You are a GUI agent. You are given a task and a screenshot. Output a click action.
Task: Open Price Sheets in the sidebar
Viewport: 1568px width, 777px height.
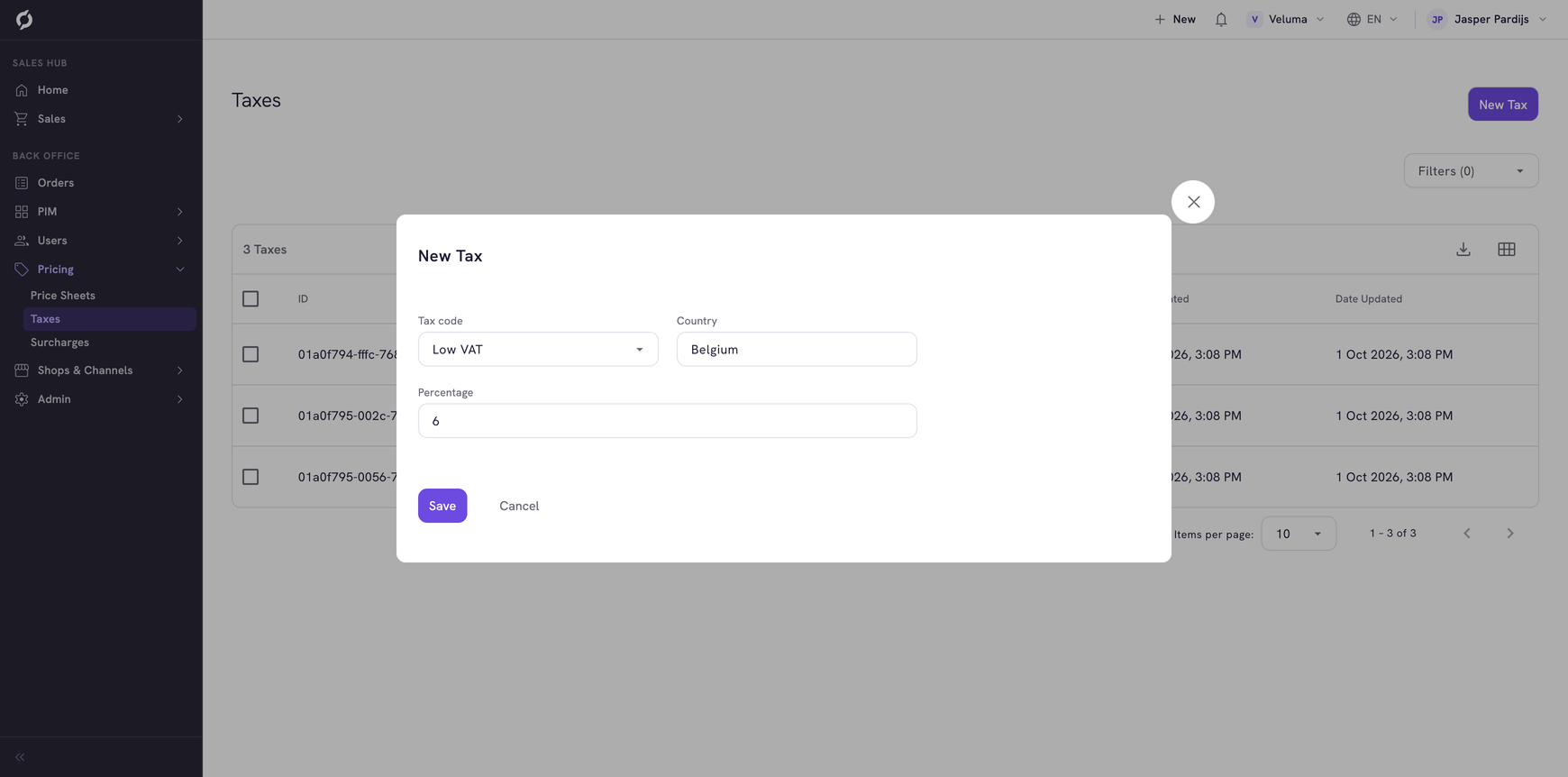(63, 296)
